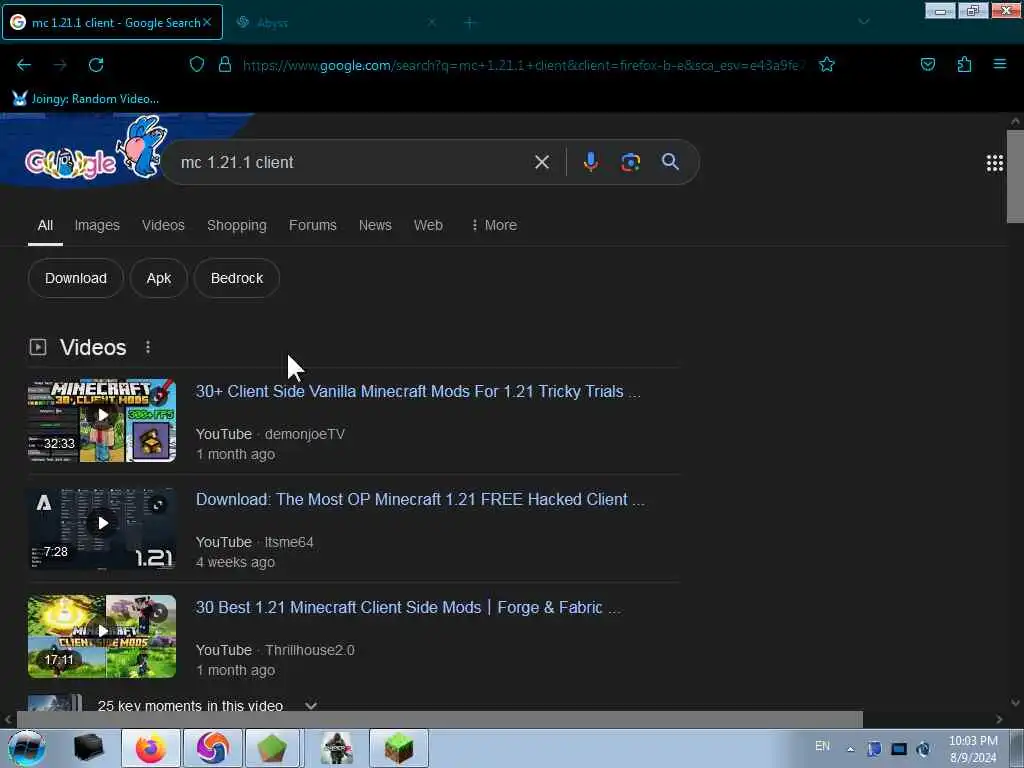Click the Download filter chip

76,278
